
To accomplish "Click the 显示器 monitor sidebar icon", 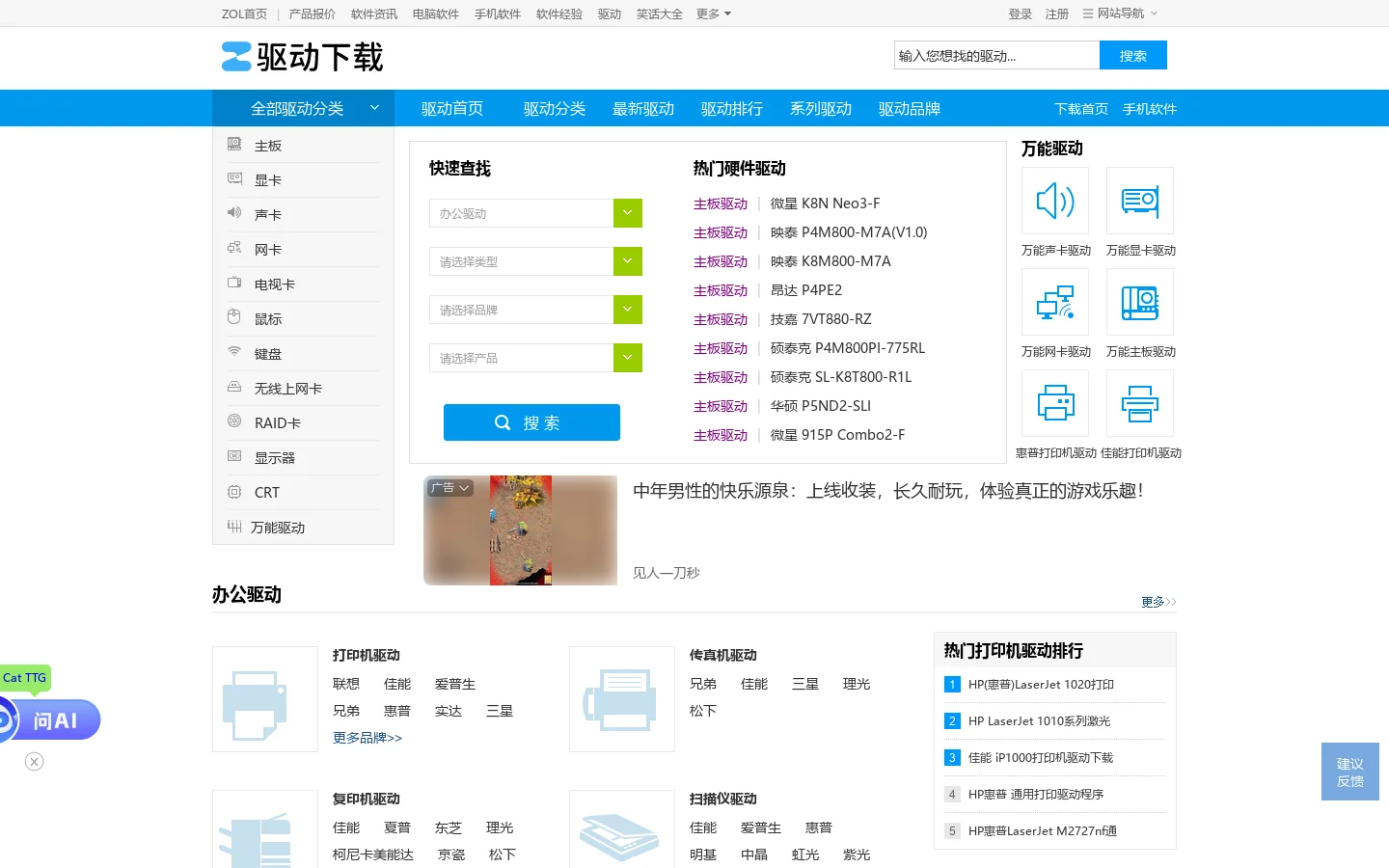I will tap(234, 456).
